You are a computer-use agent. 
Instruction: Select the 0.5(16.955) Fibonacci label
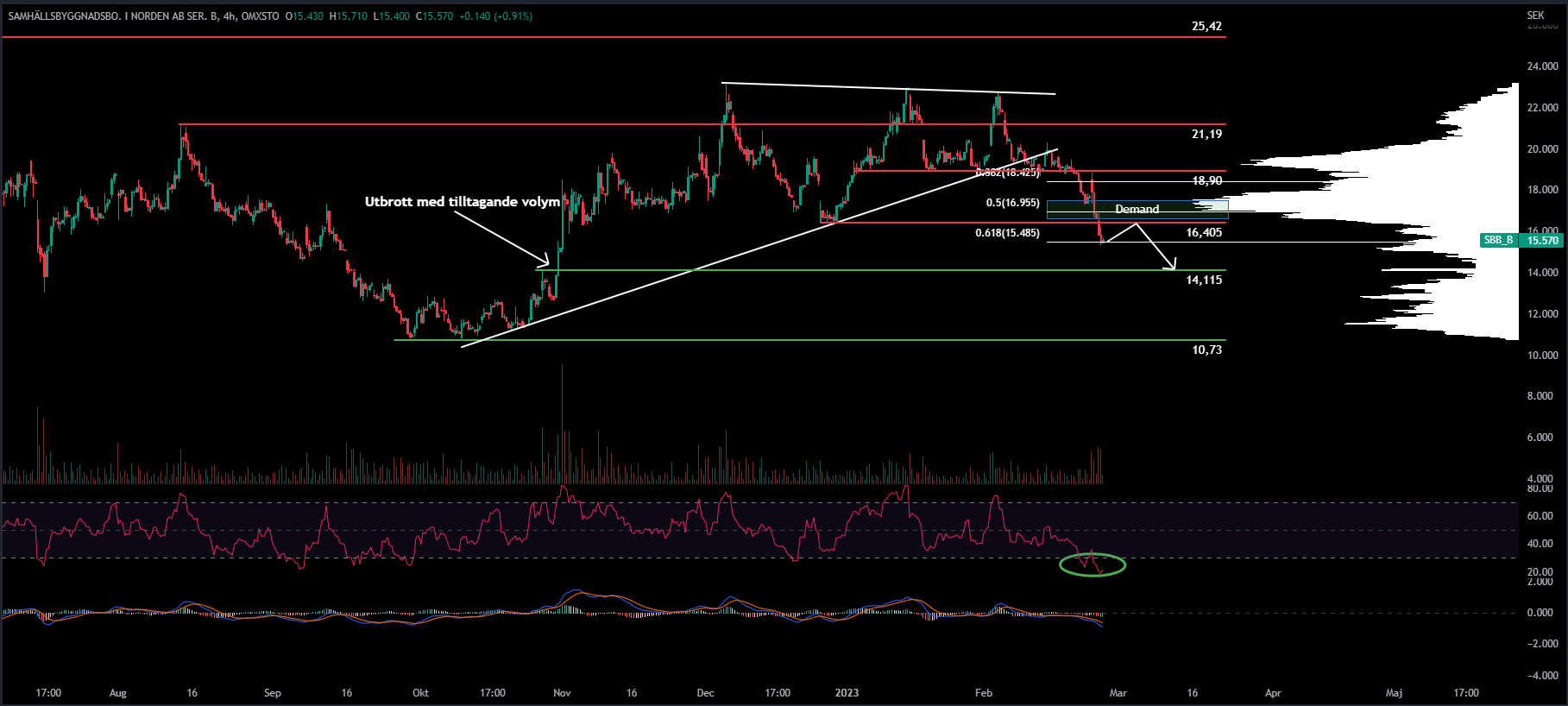(1012, 203)
